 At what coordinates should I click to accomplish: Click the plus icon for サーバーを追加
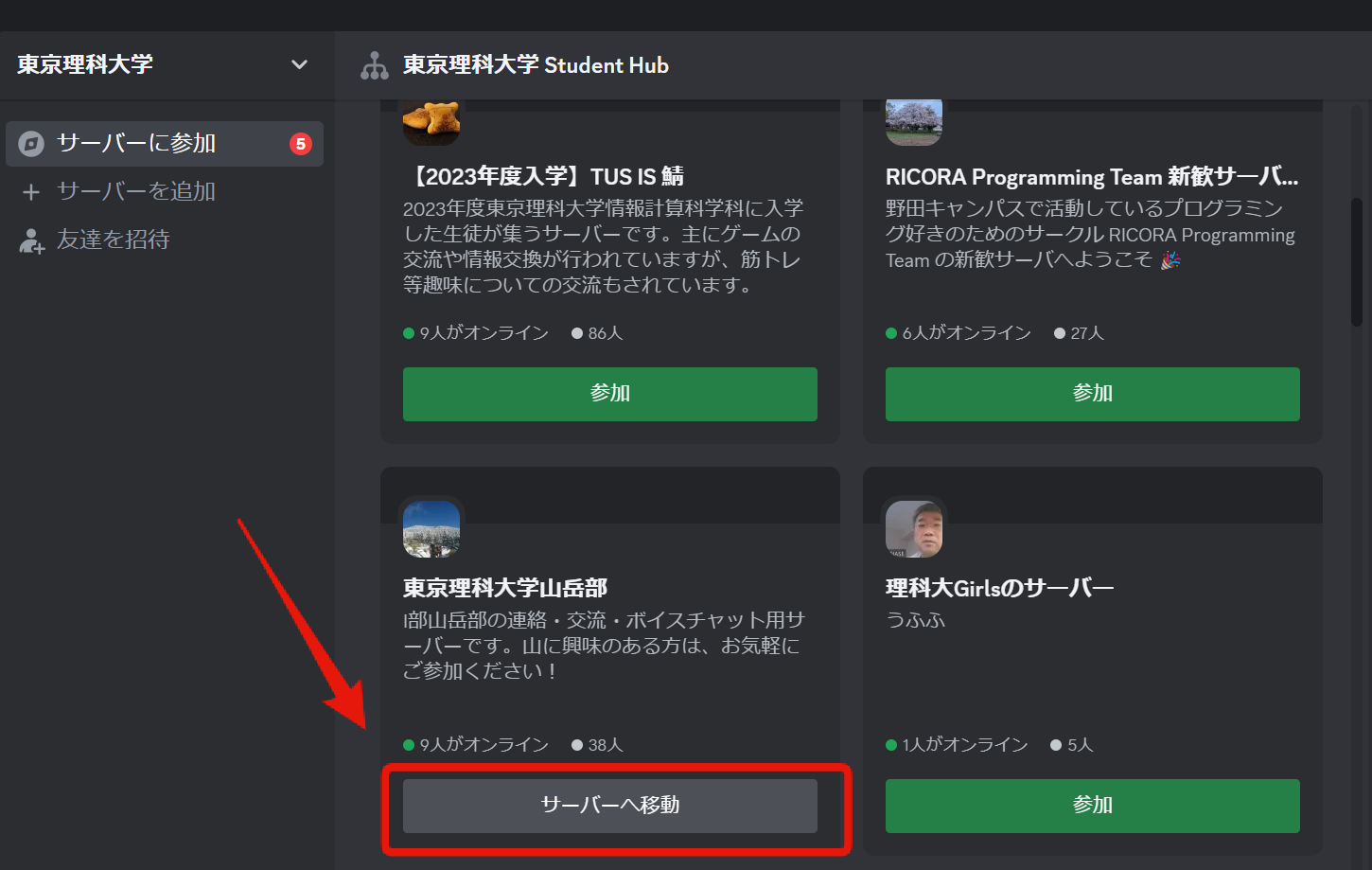(x=31, y=192)
